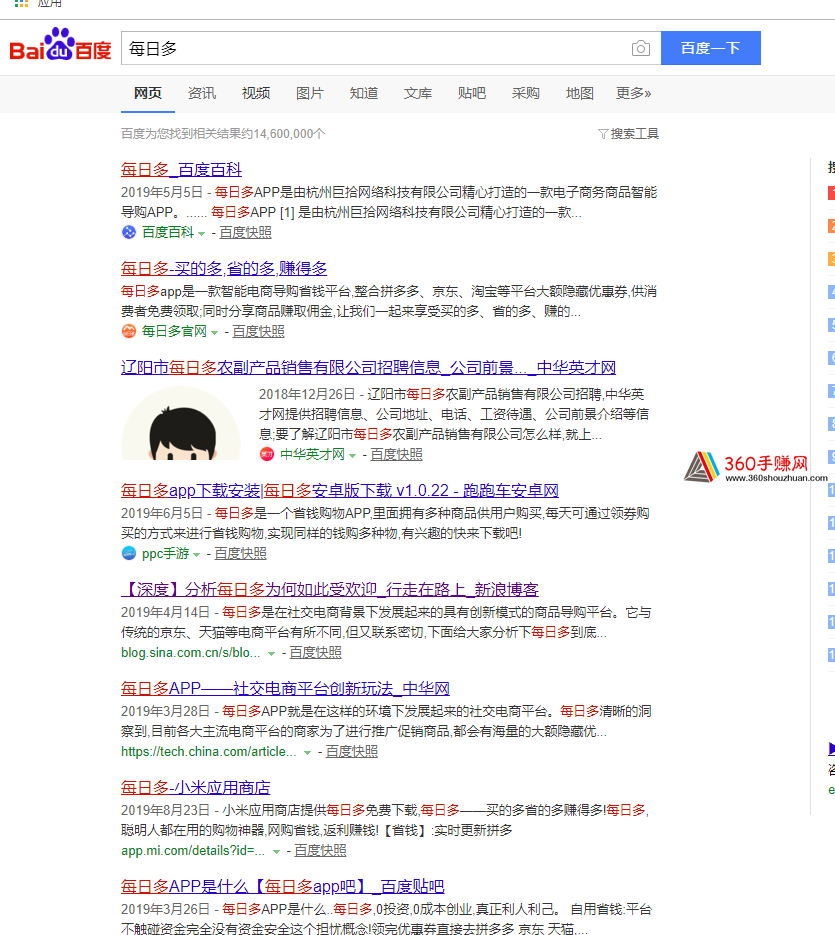Open 百度快照 under the 百度百科 result
The width and height of the screenshot is (835, 935).
pyautogui.click(x=246, y=233)
